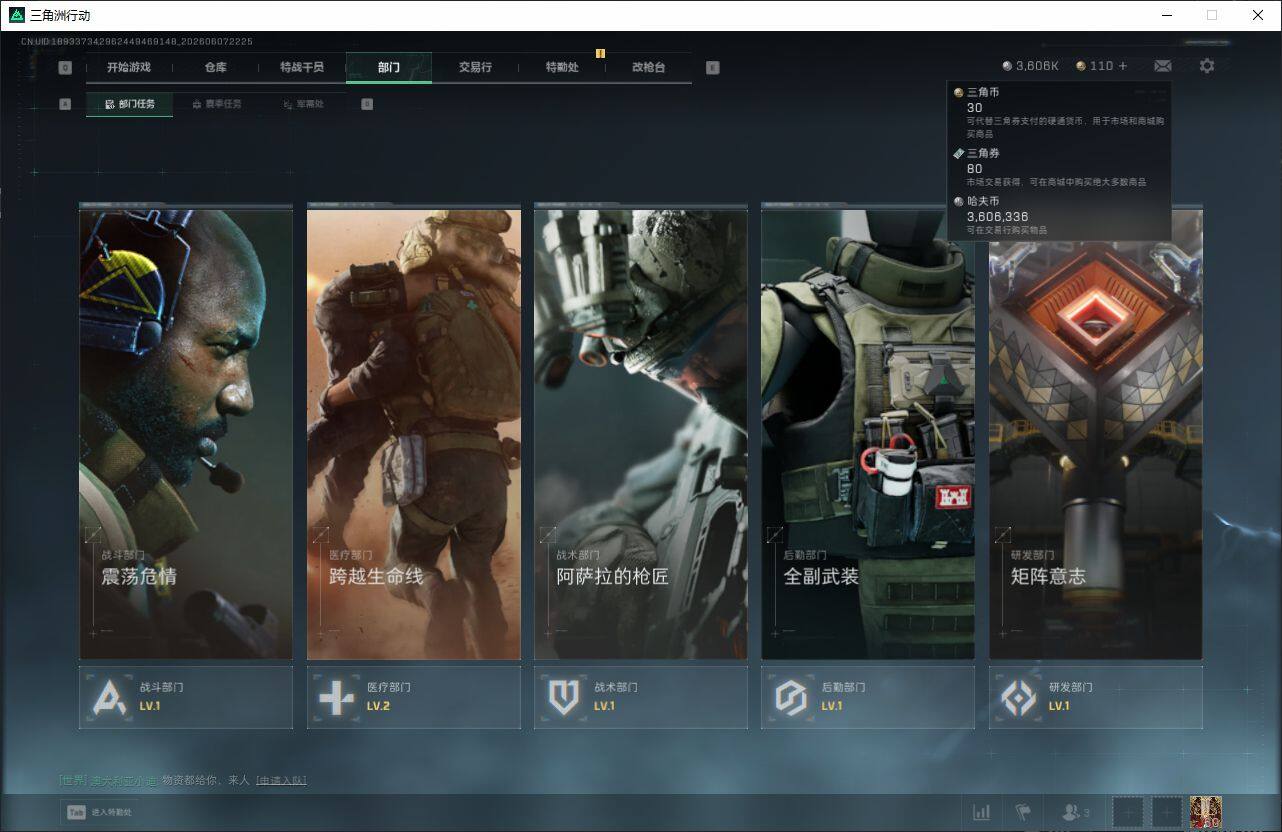Click the first empty squad plus slot
Viewport: 1282px width, 832px height.
click(x=1128, y=813)
